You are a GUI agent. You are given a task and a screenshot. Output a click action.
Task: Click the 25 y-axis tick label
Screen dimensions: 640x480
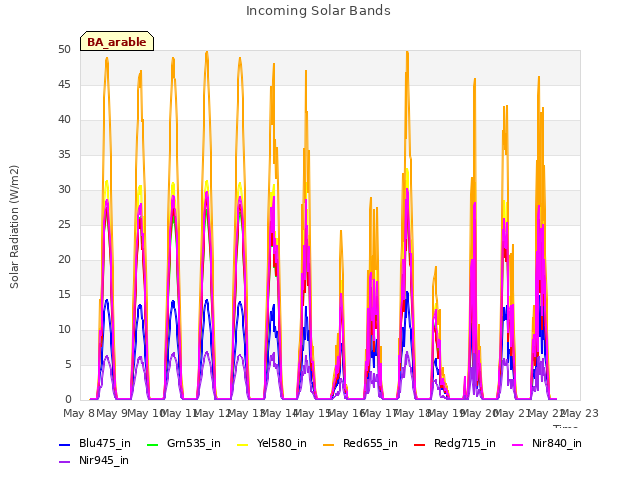tap(64, 224)
